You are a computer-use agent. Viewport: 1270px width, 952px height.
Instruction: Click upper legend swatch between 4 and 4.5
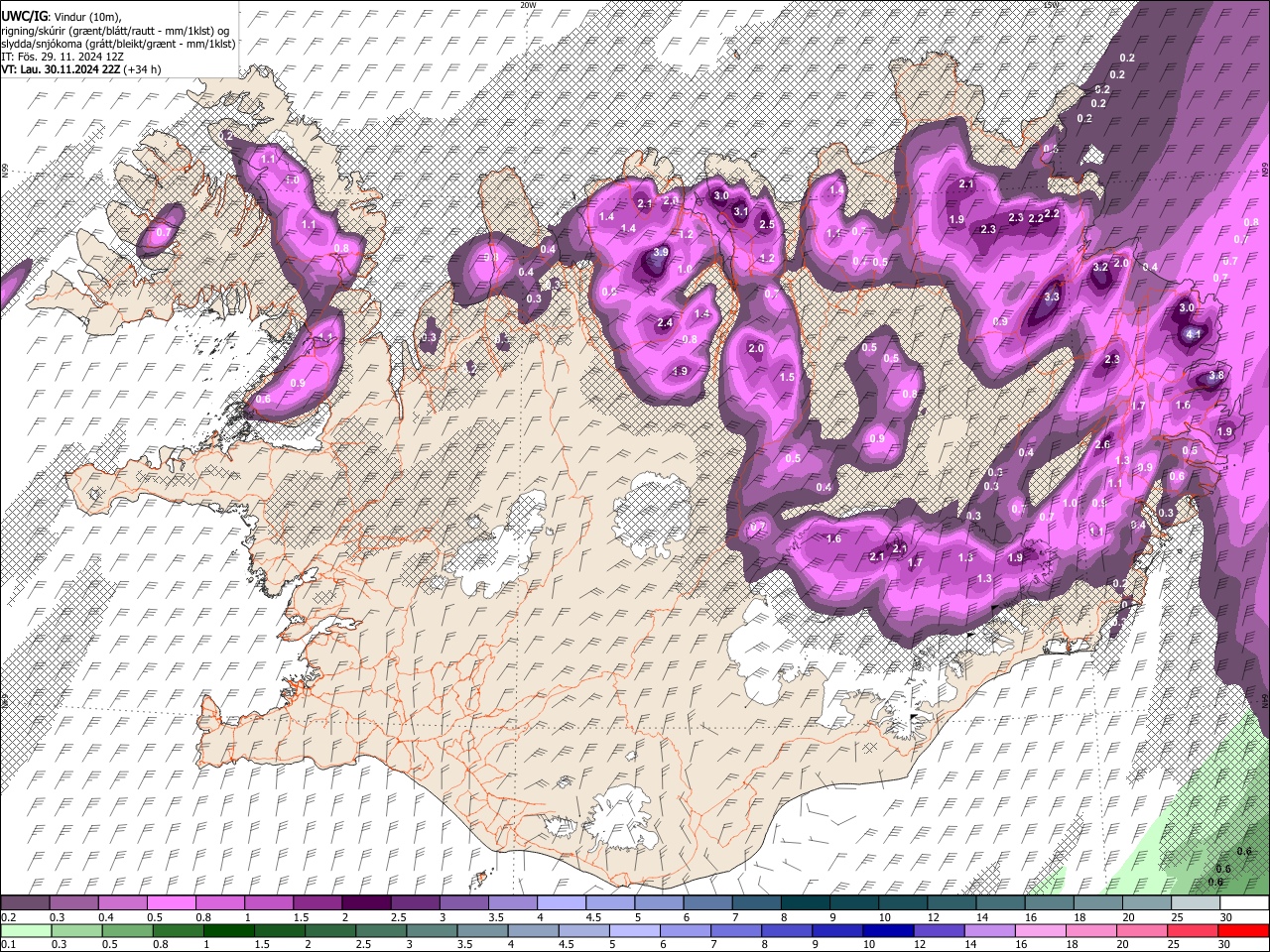[x=562, y=903]
